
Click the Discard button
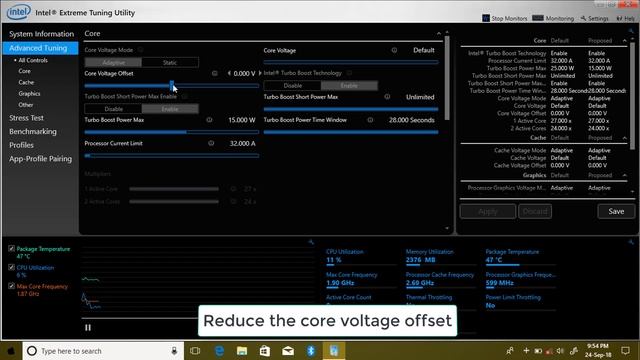(x=535, y=211)
